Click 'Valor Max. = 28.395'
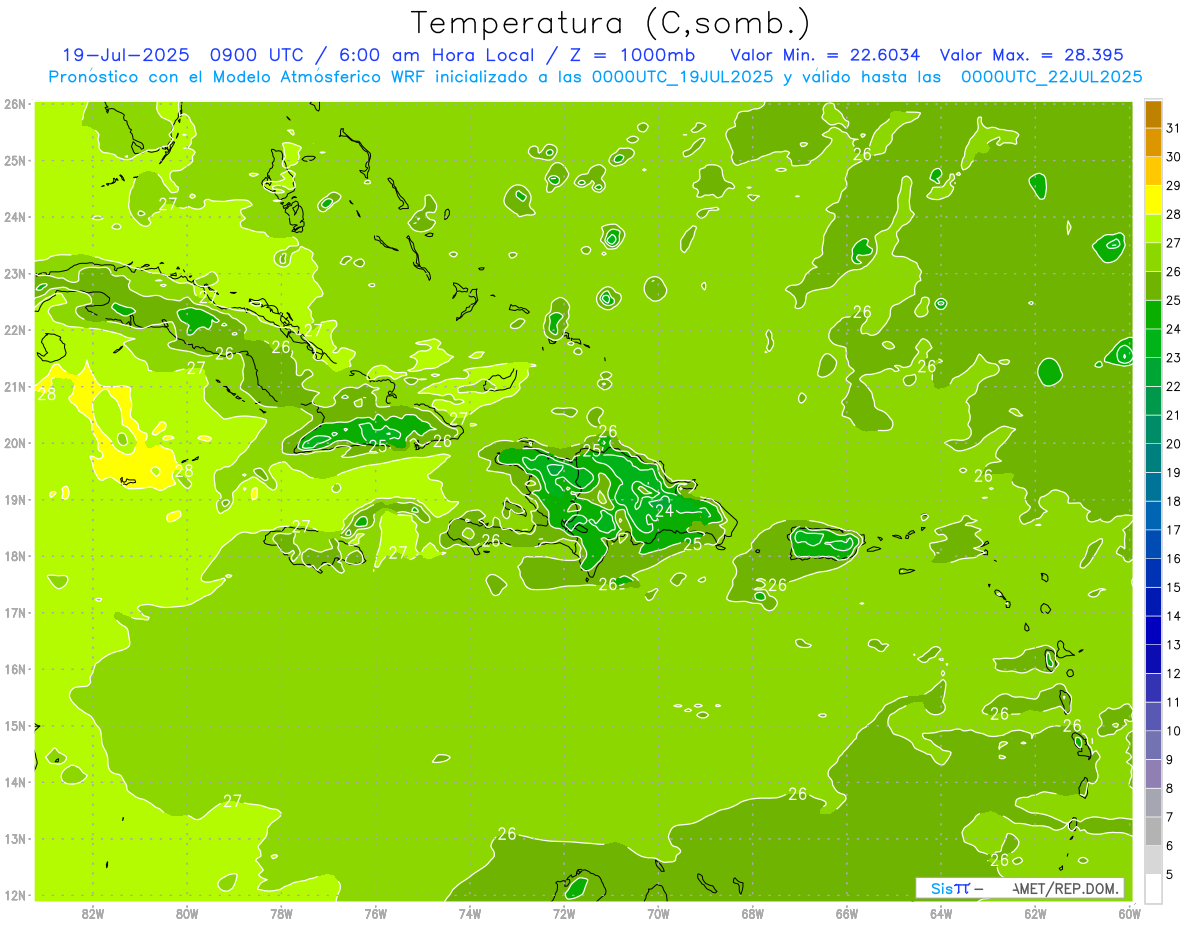 (x=1031, y=55)
